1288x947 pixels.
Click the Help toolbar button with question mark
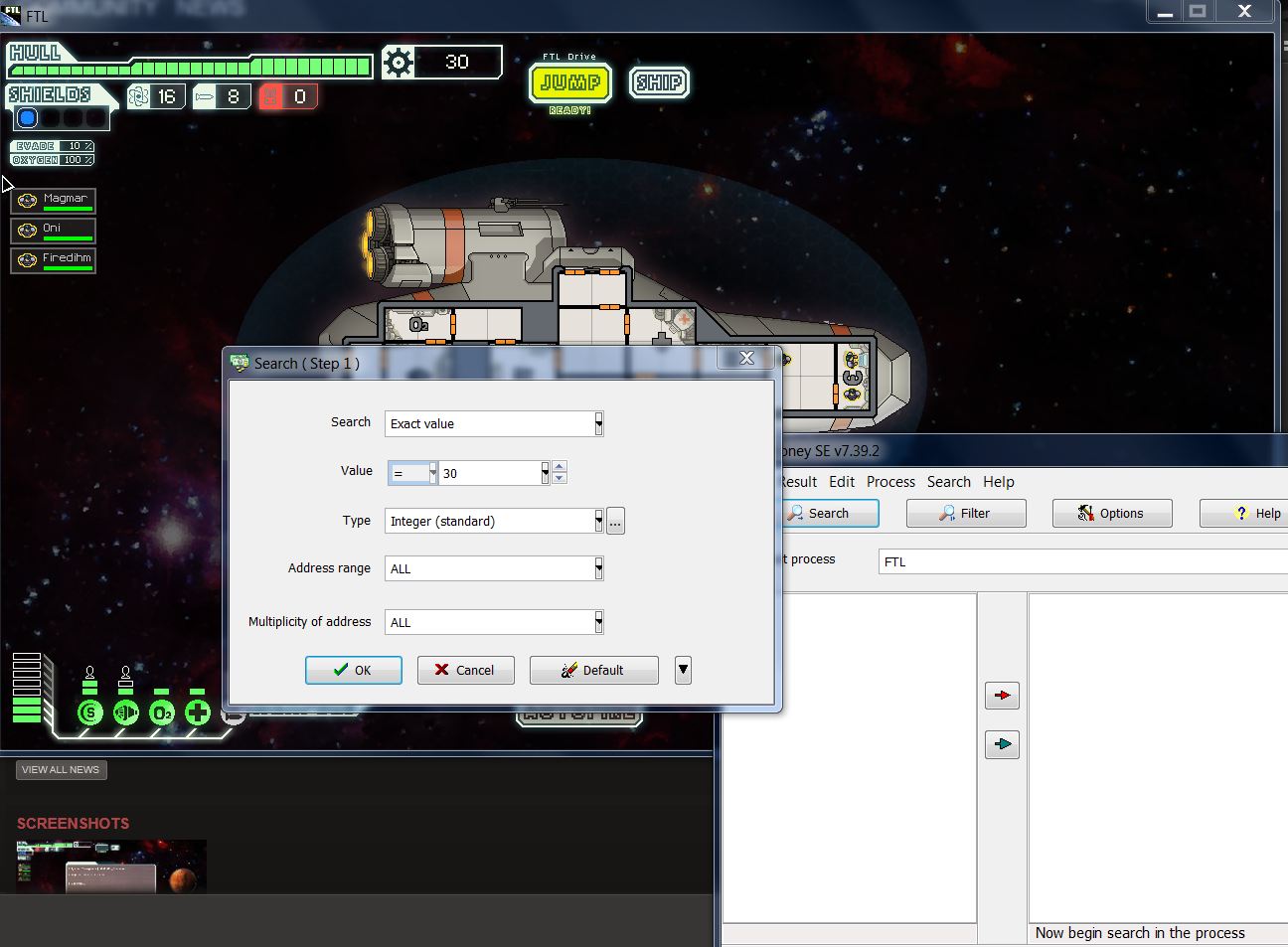(x=1244, y=513)
